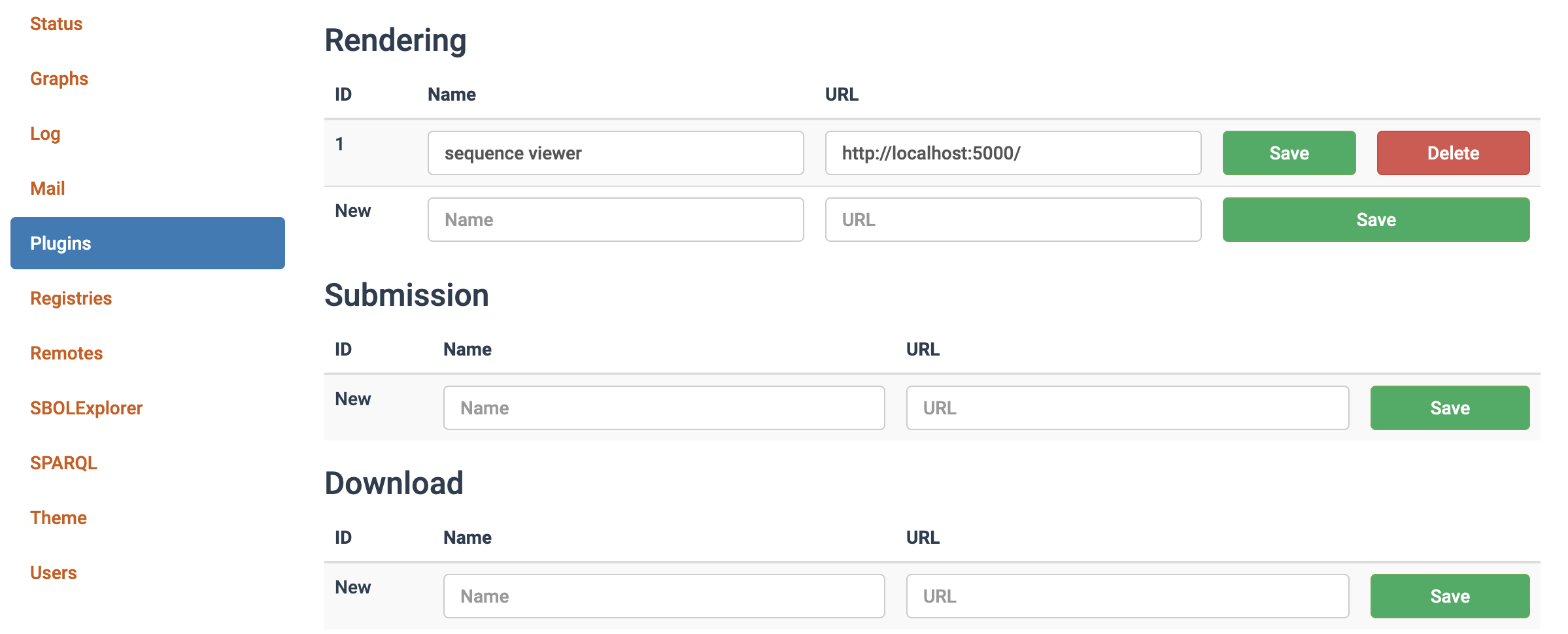Save the new Submission plugin
Screen dimensions: 1568x634
[x=1450, y=408]
